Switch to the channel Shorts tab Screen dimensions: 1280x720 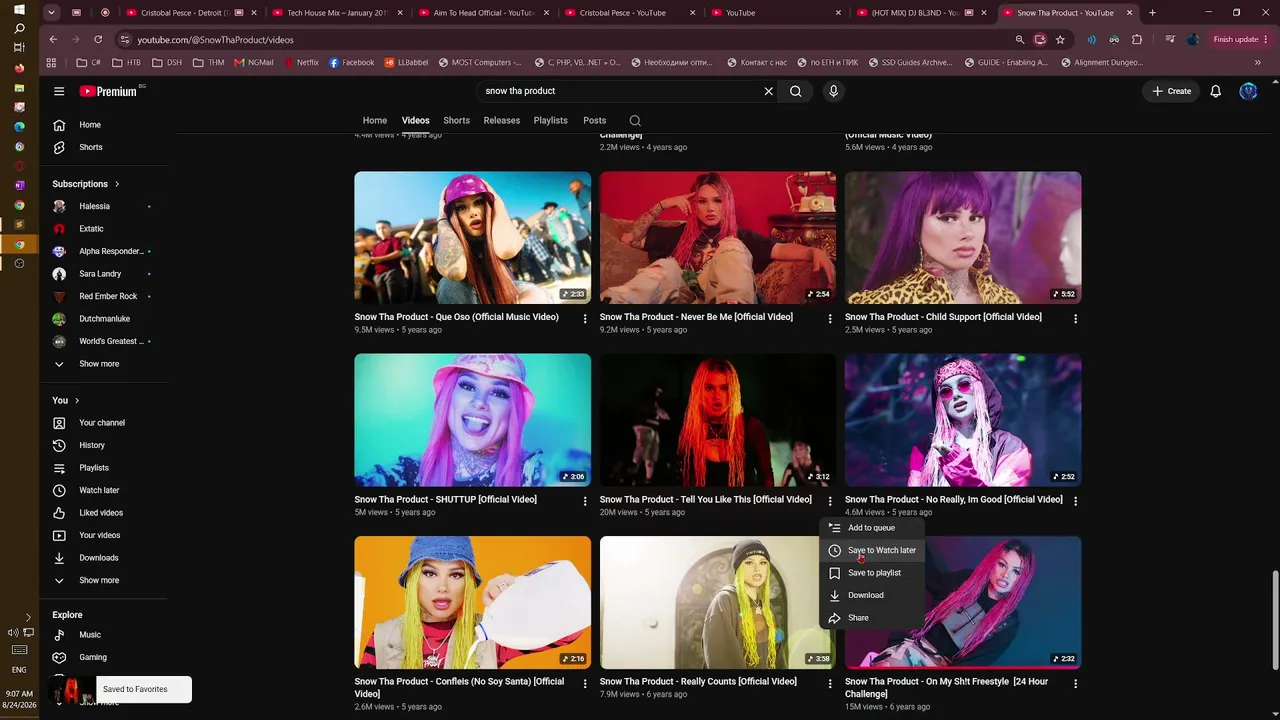[456, 121]
